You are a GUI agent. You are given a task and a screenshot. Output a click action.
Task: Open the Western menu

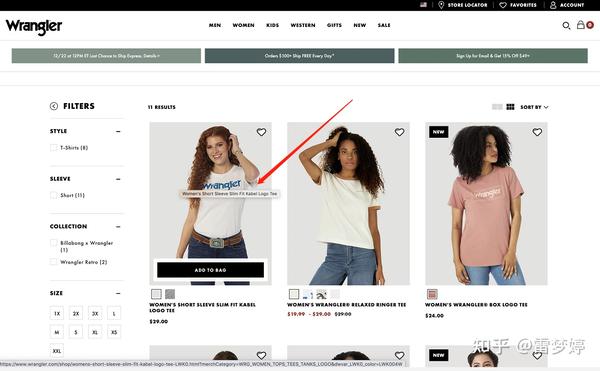(303, 25)
